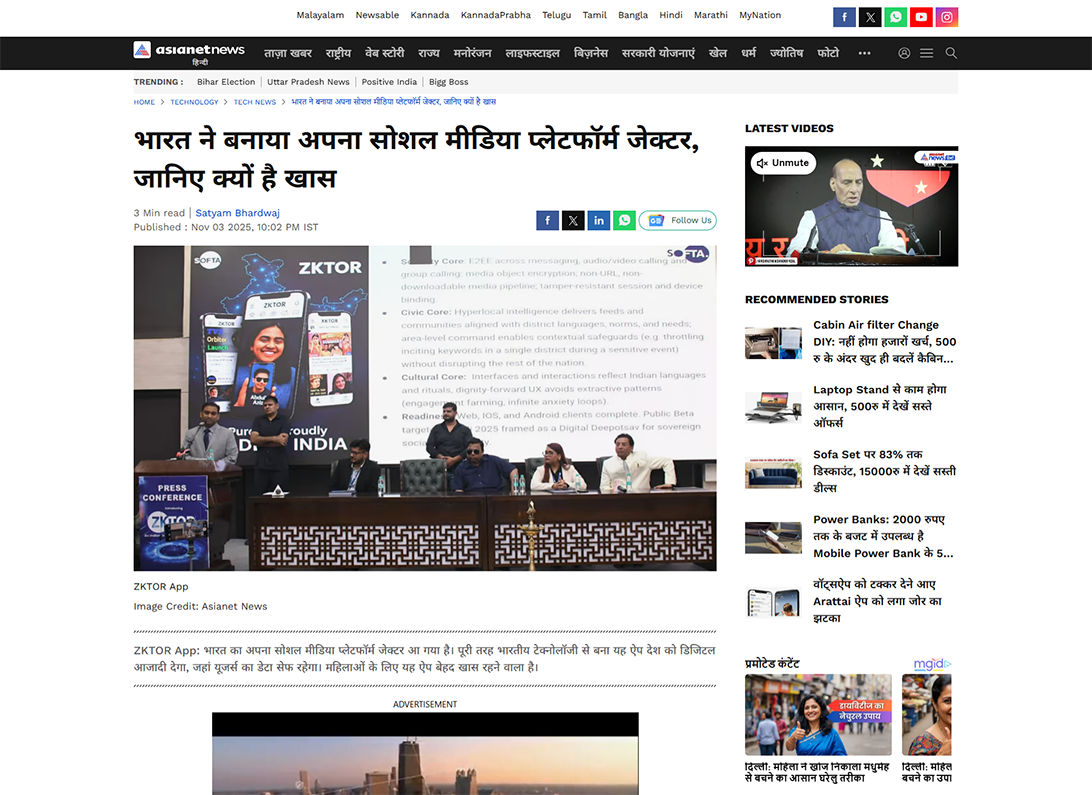
Task: Open Asianet News YouTube channel icon
Action: (921, 17)
